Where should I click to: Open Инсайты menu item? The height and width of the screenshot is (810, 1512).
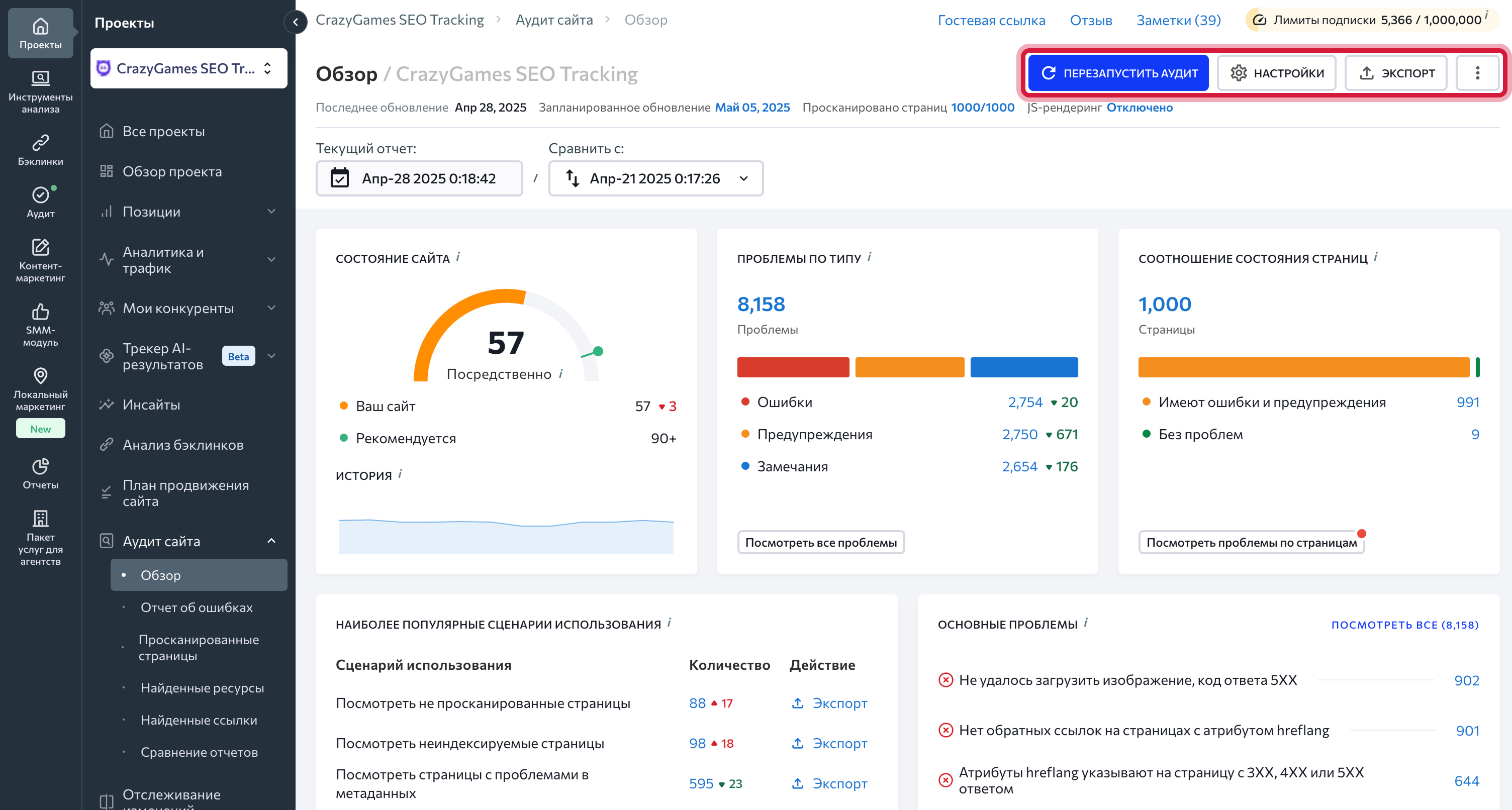tap(151, 404)
